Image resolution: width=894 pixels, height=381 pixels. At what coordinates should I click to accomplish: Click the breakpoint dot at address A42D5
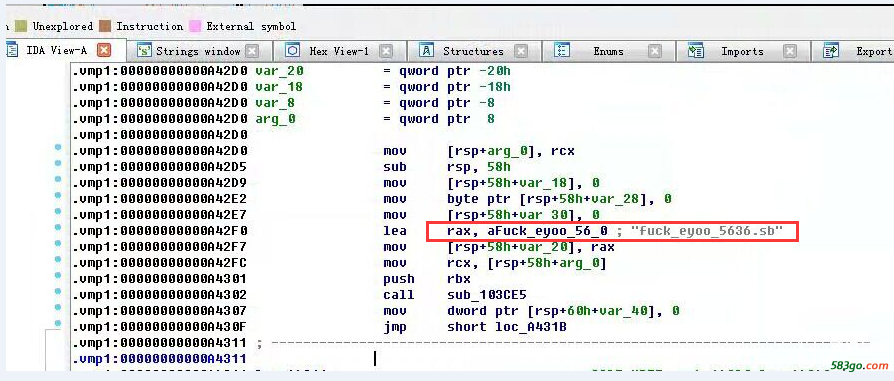click(58, 163)
